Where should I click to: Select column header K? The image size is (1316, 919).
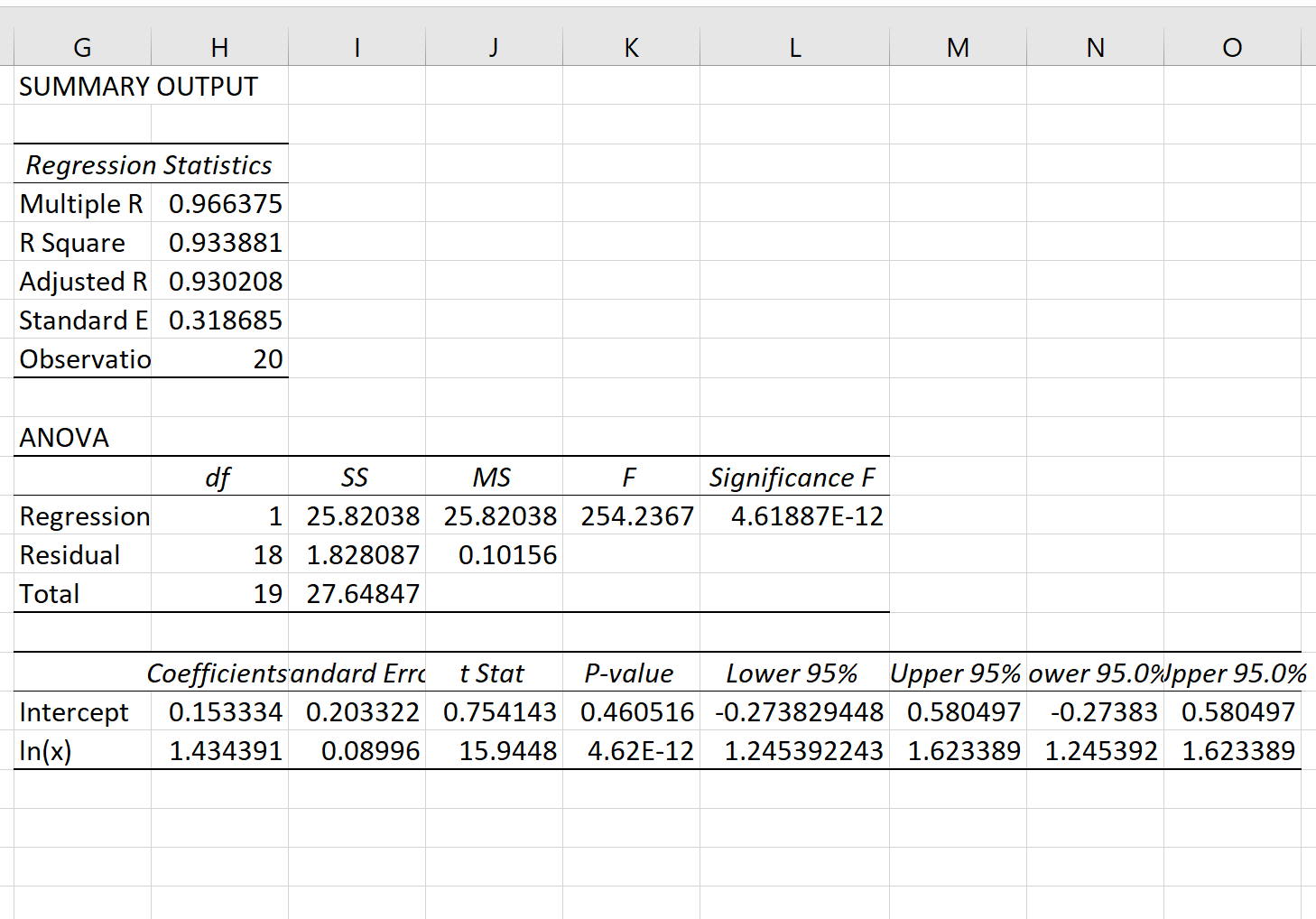(630, 47)
